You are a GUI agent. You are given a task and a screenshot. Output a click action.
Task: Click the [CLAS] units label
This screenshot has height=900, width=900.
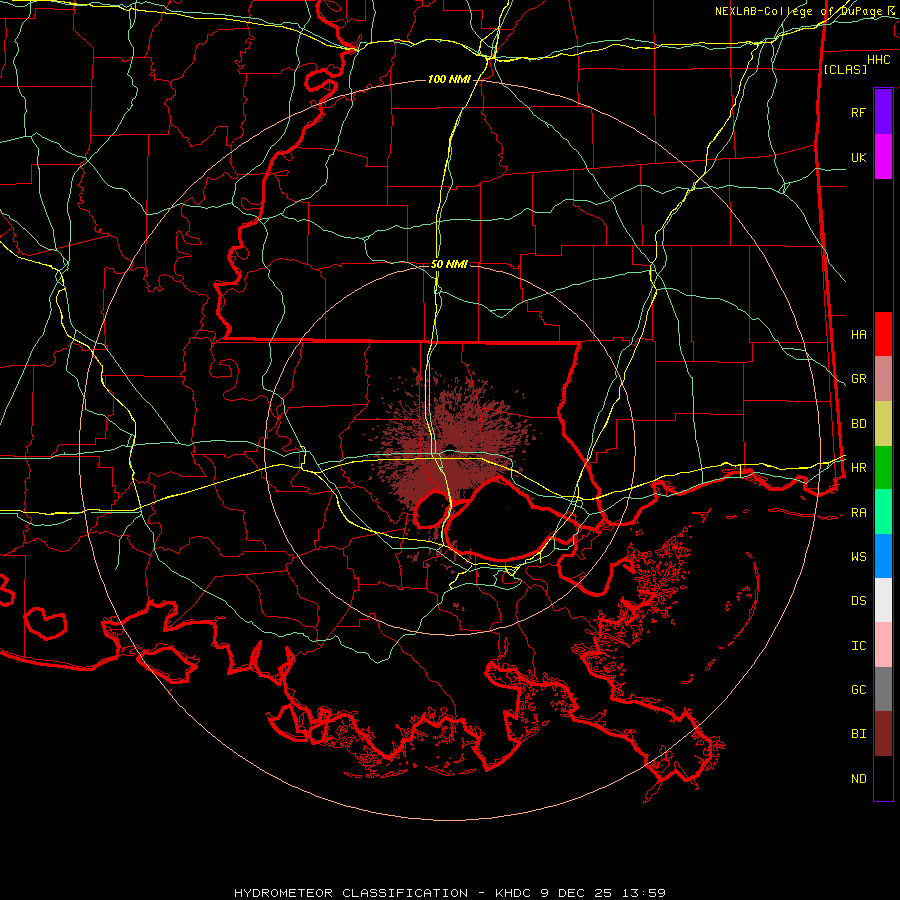click(845, 69)
